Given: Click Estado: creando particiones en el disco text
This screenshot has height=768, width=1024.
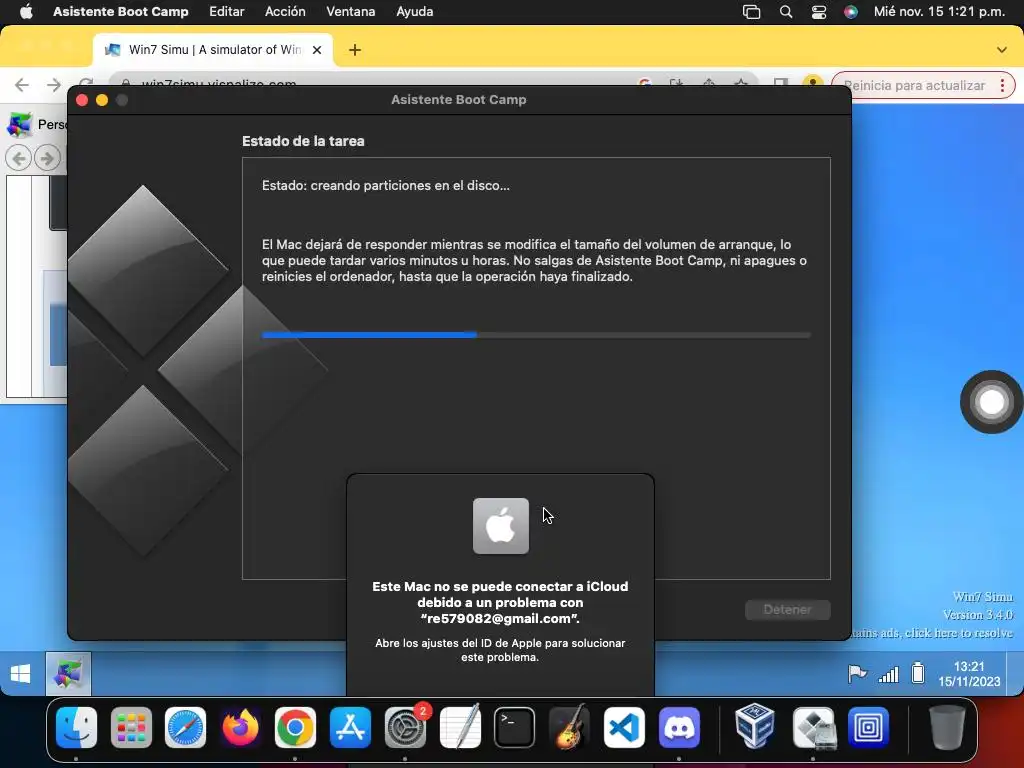Looking at the screenshot, I should 385,185.
